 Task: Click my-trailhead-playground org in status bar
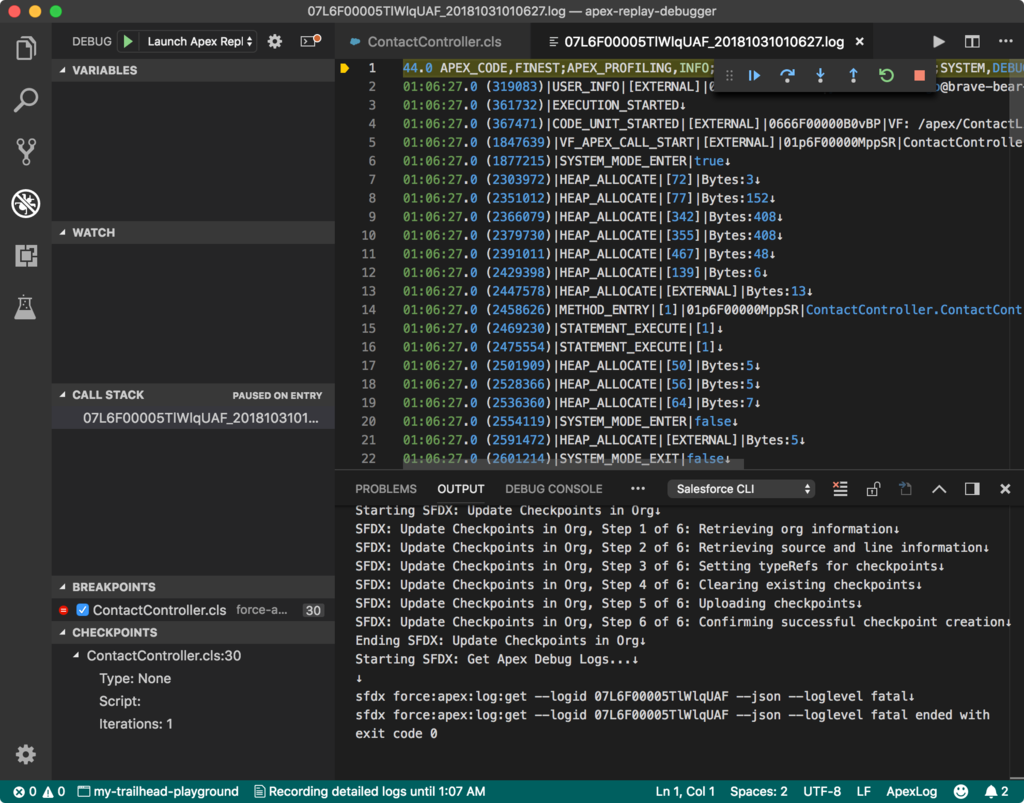(x=158, y=791)
